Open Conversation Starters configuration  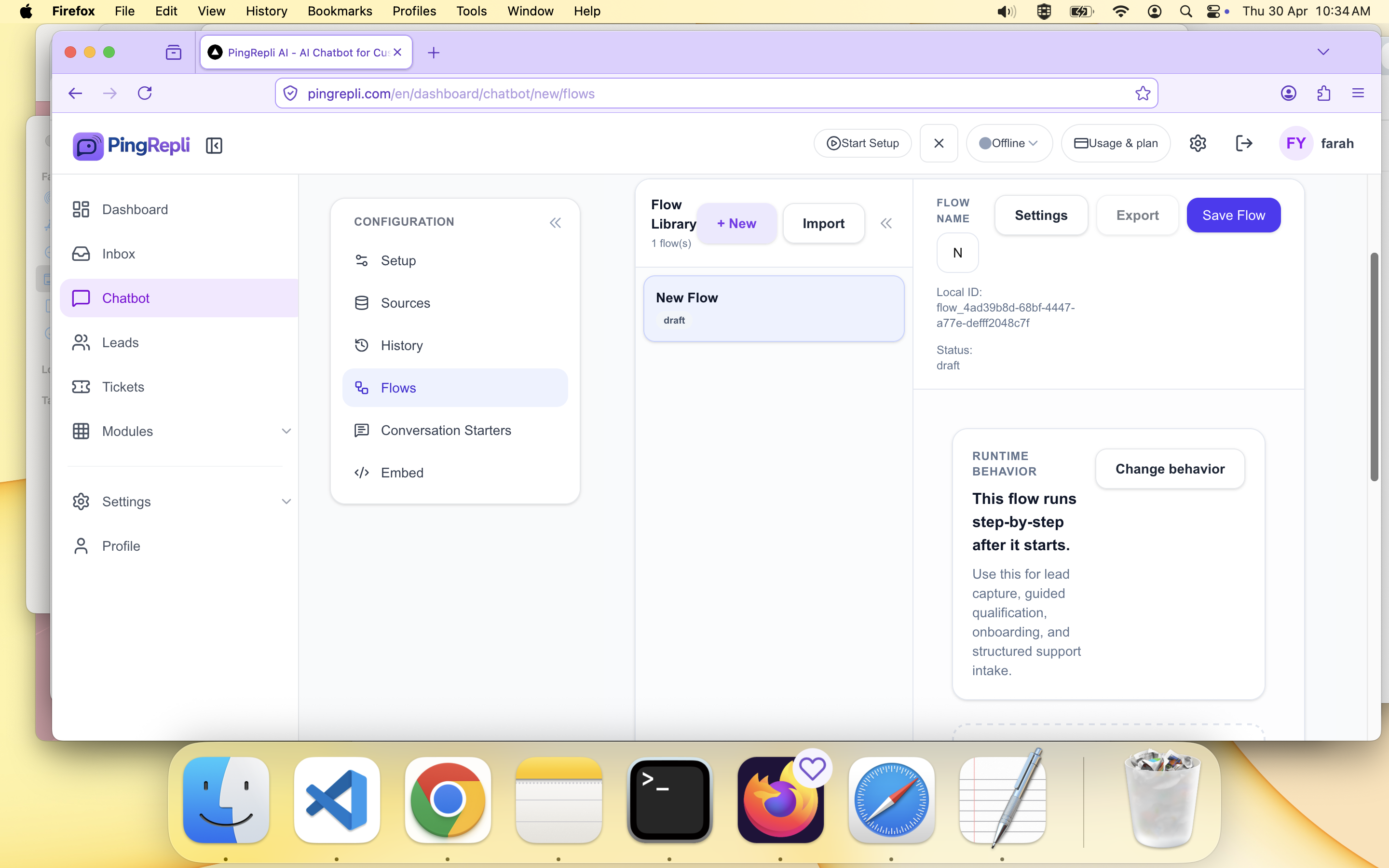coord(455,431)
